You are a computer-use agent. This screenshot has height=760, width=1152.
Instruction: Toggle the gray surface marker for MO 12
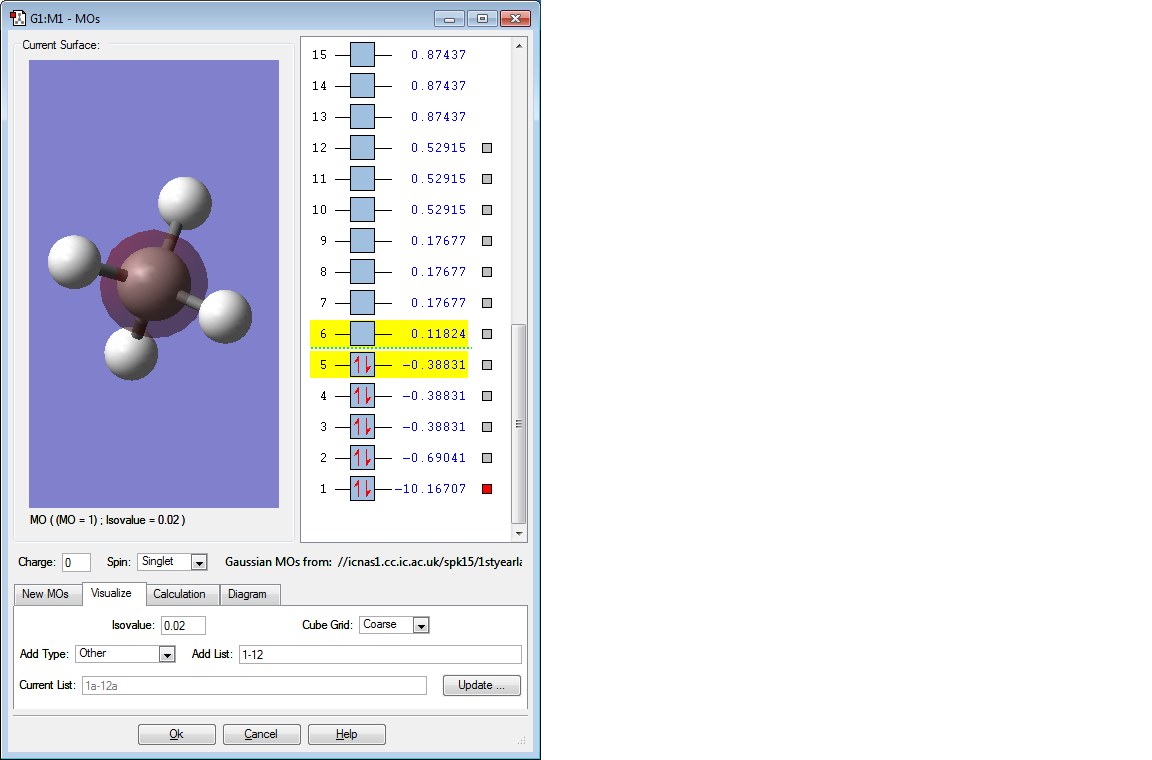point(487,148)
